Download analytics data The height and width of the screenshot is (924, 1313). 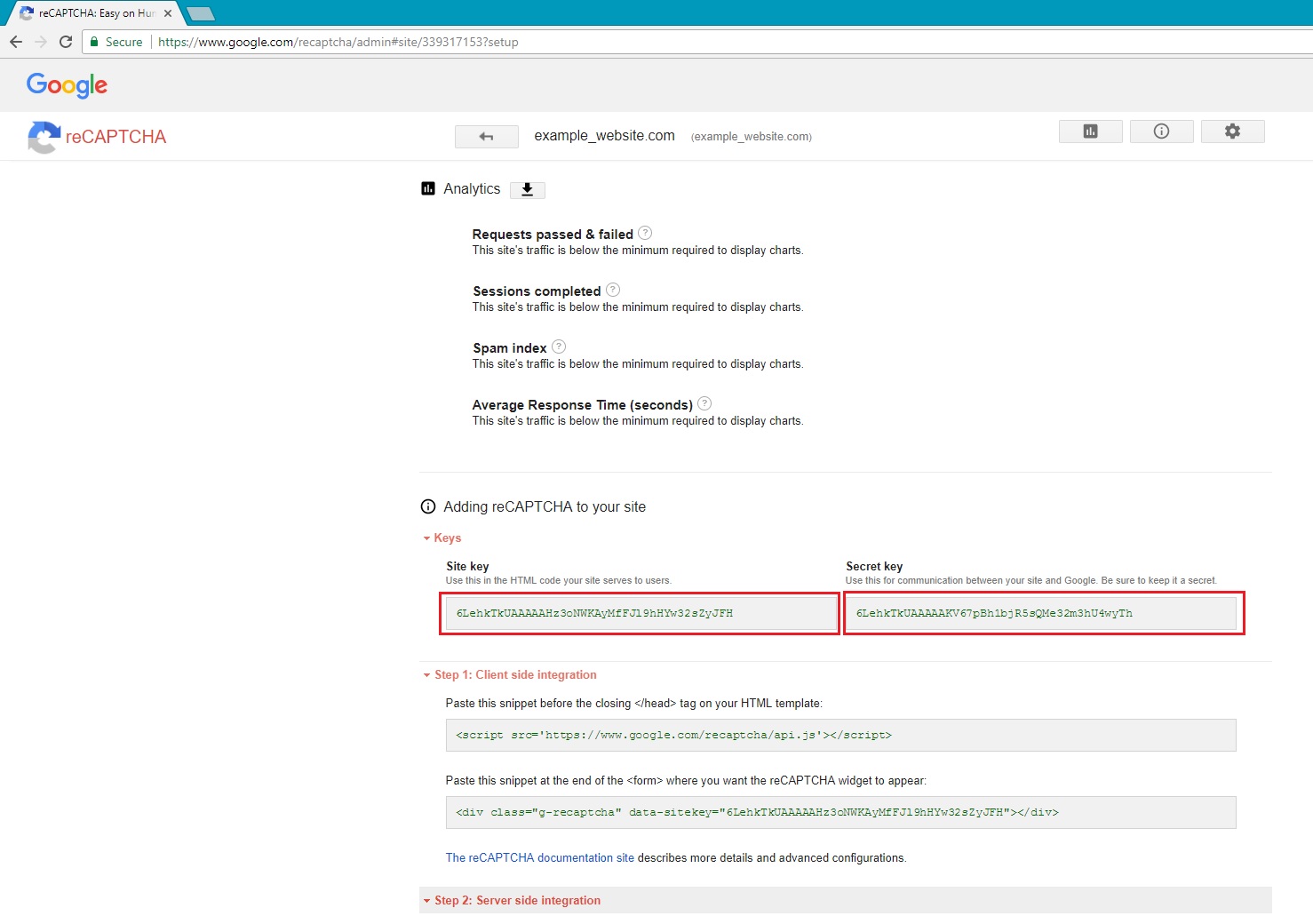tap(527, 189)
